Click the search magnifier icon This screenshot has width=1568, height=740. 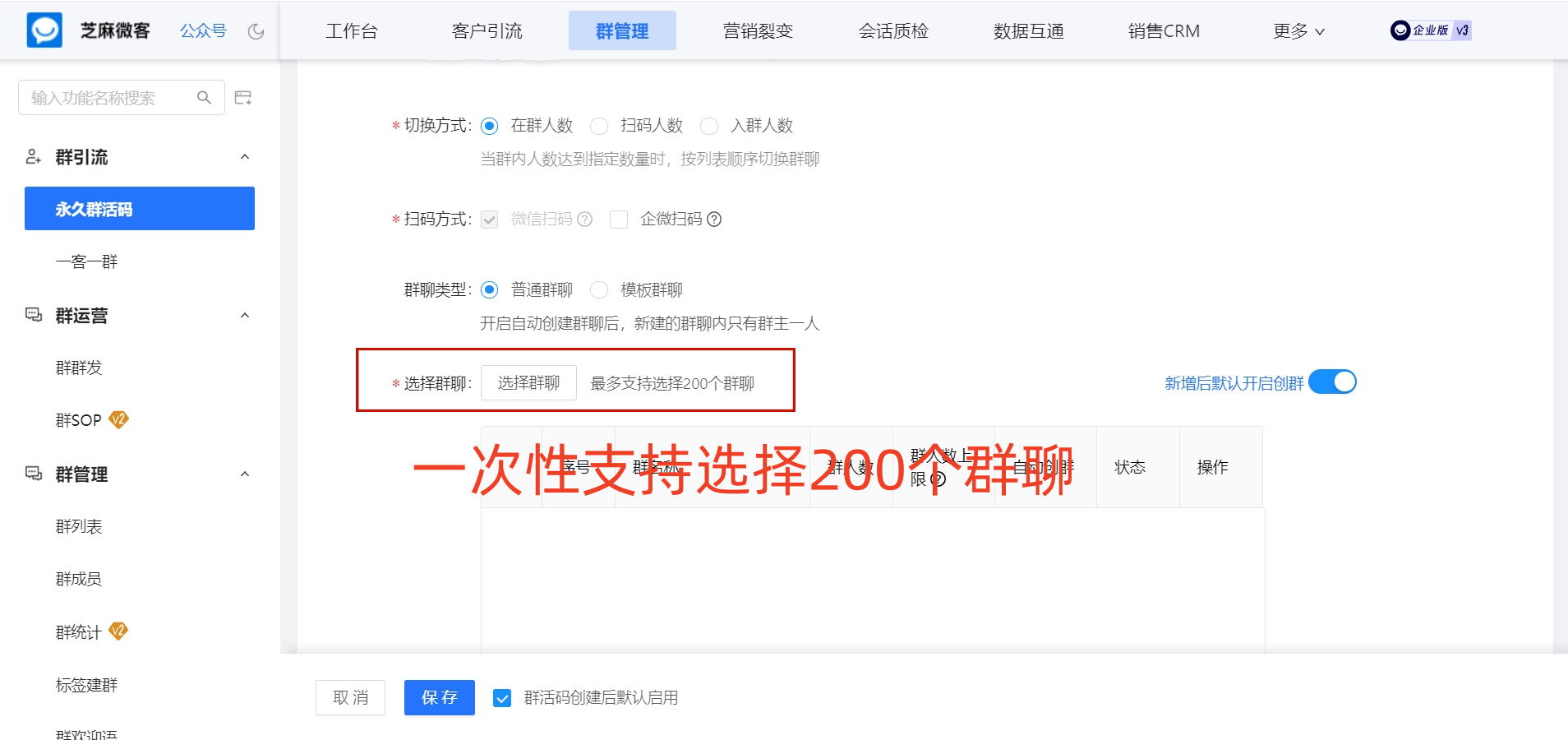coord(204,98)
